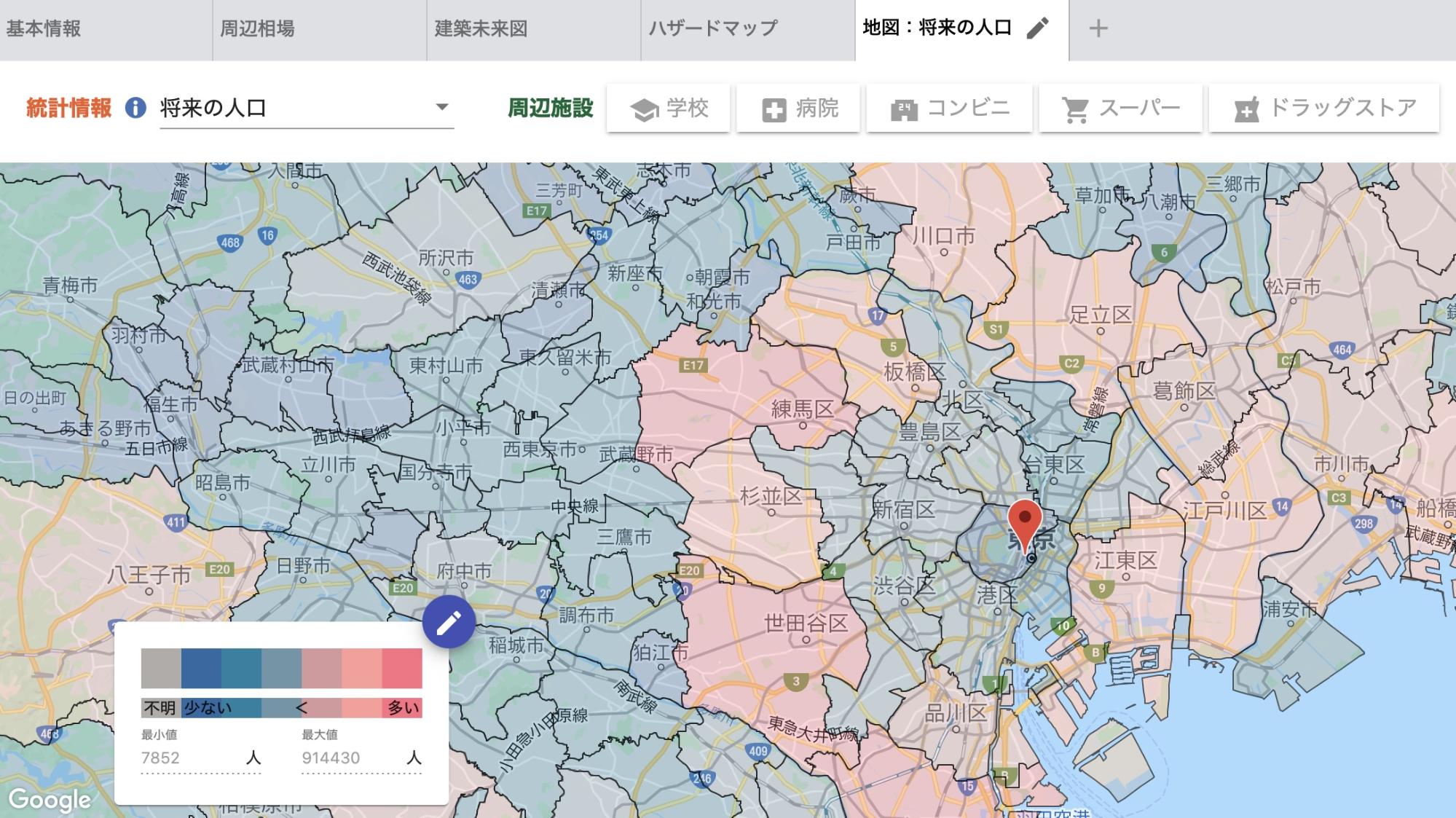Select the dark blue legend color swatch

(x=201, y=668)
